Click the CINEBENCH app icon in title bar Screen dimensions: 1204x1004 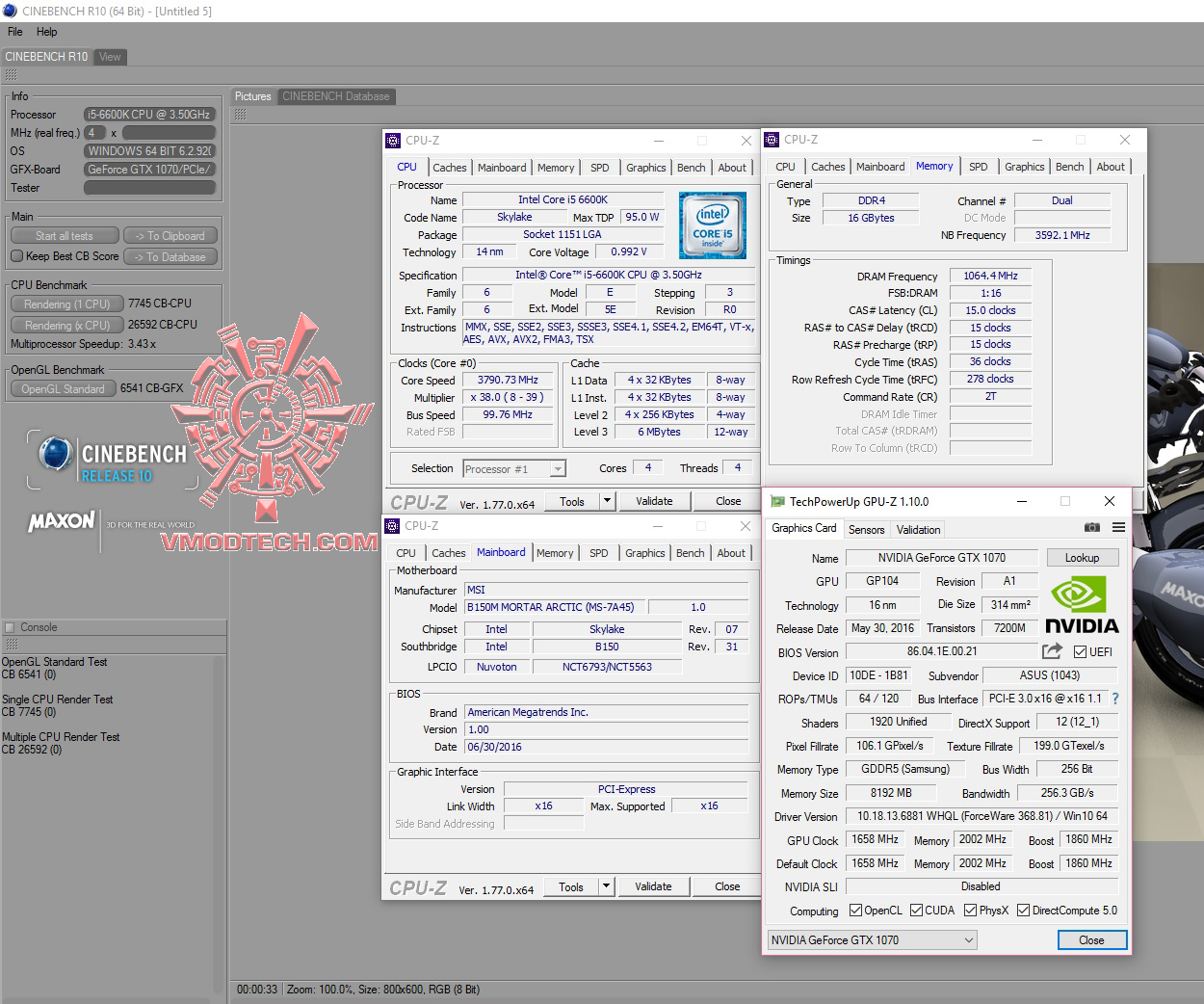10,11
